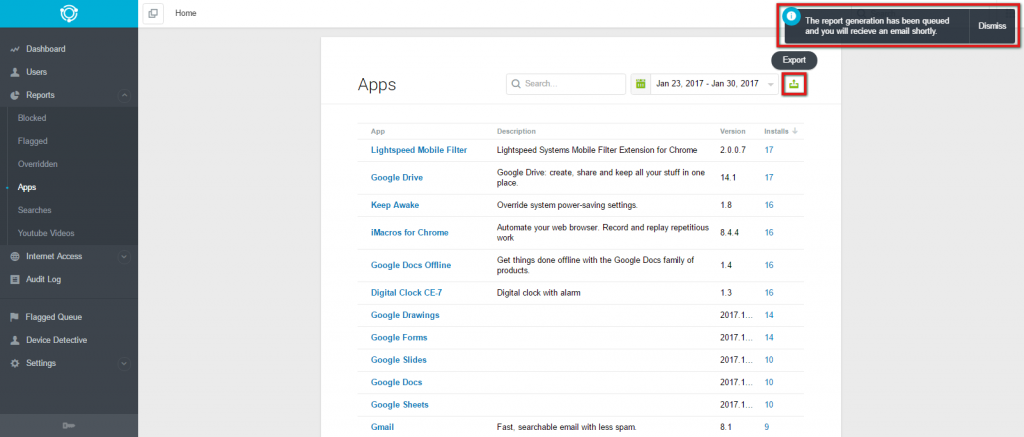Click the Reports pie chart icon

pyautogui.click(x=15, y=95)
